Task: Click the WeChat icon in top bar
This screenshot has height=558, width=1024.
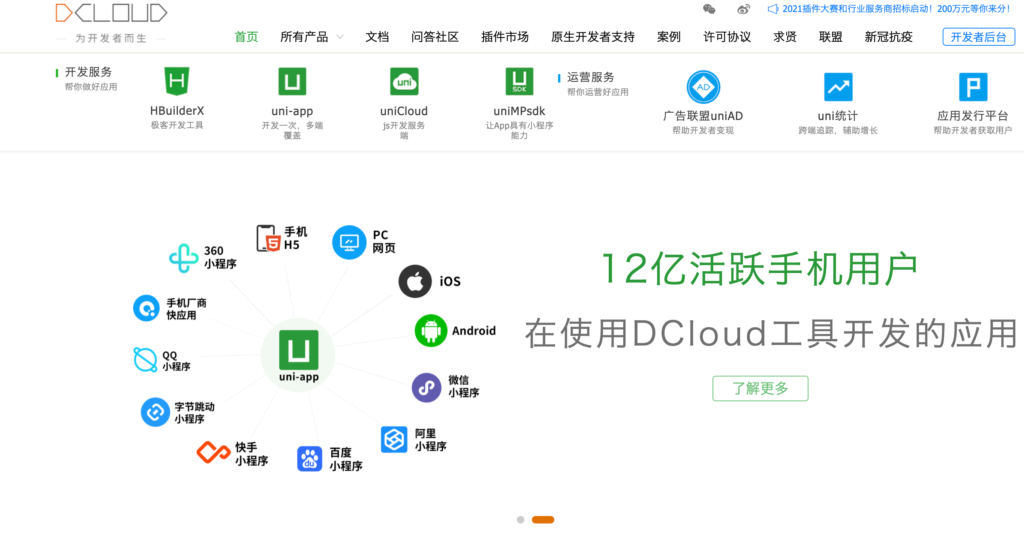Action: (709, 9)
